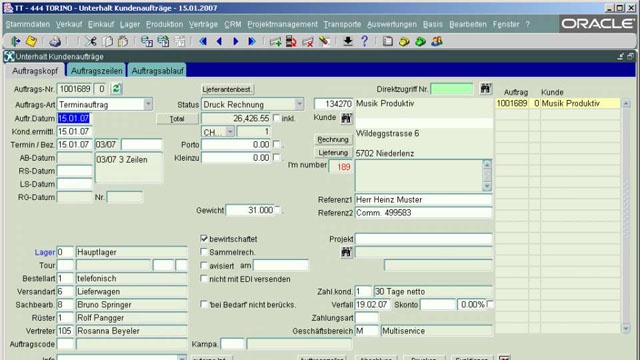Open the Auftrags-Art Terminauftrag dropdown
The height and width of the screenshot is (360, 640).
pos(148,104)
